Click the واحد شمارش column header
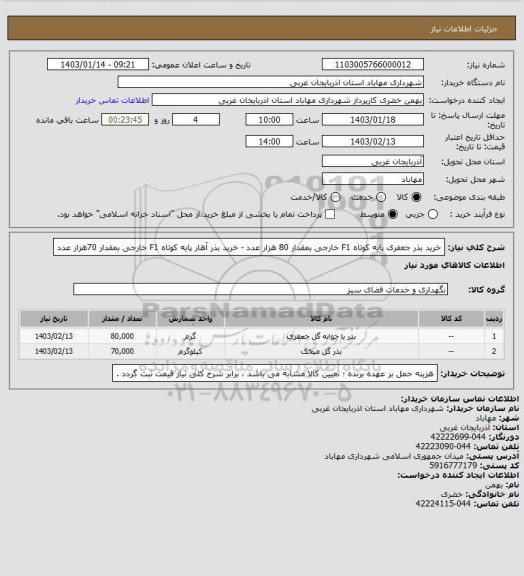524x576 pixels. pyautogui.click(x=191, y=319)
